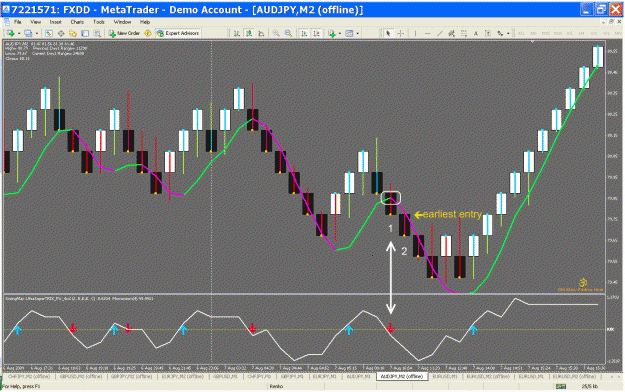625x392 pixels.
Task: Select the Crosshair tool
Action: pos(401,33)
